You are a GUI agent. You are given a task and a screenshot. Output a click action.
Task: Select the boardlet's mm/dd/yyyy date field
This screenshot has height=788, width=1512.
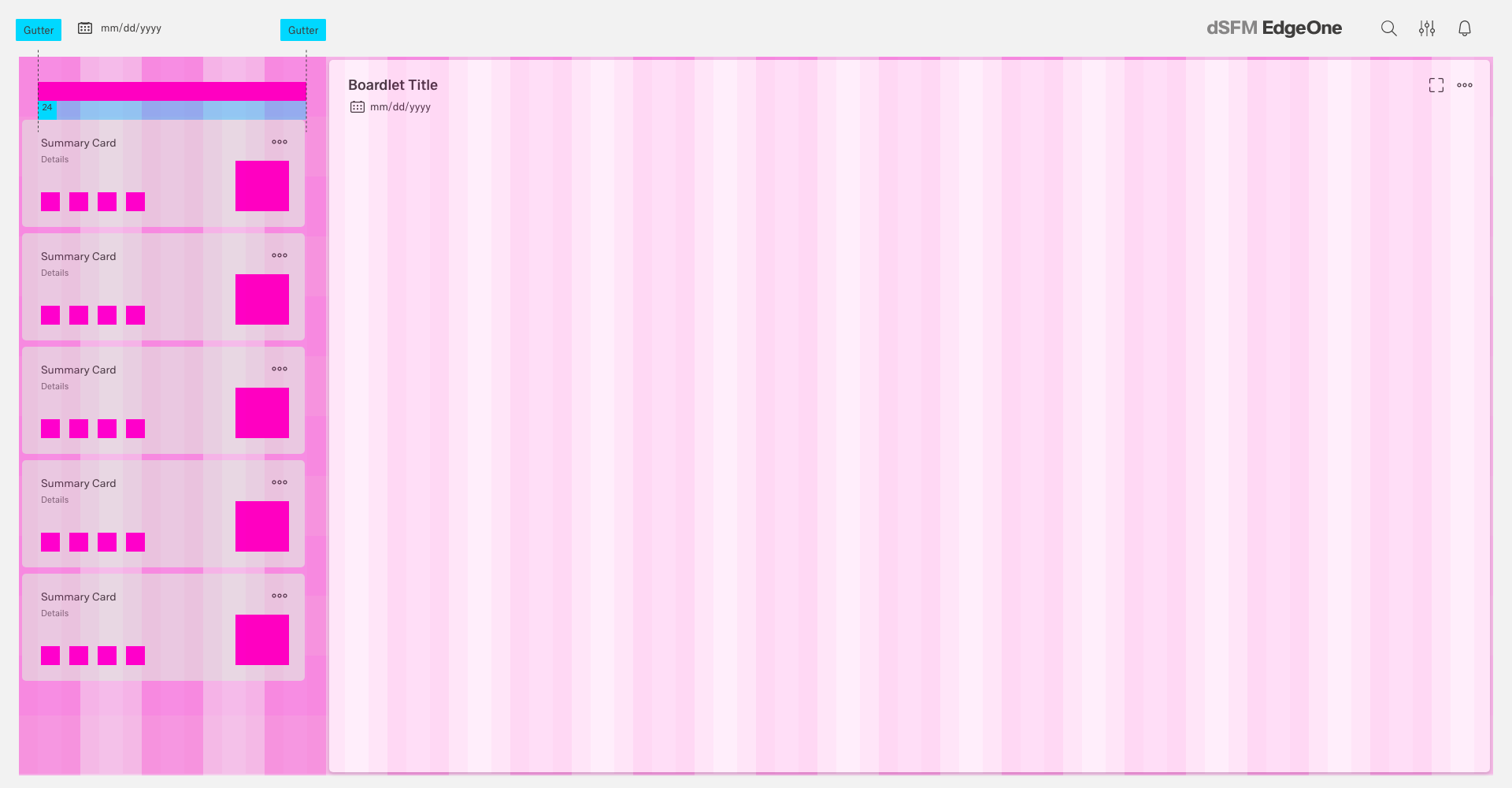click(400, 107)
